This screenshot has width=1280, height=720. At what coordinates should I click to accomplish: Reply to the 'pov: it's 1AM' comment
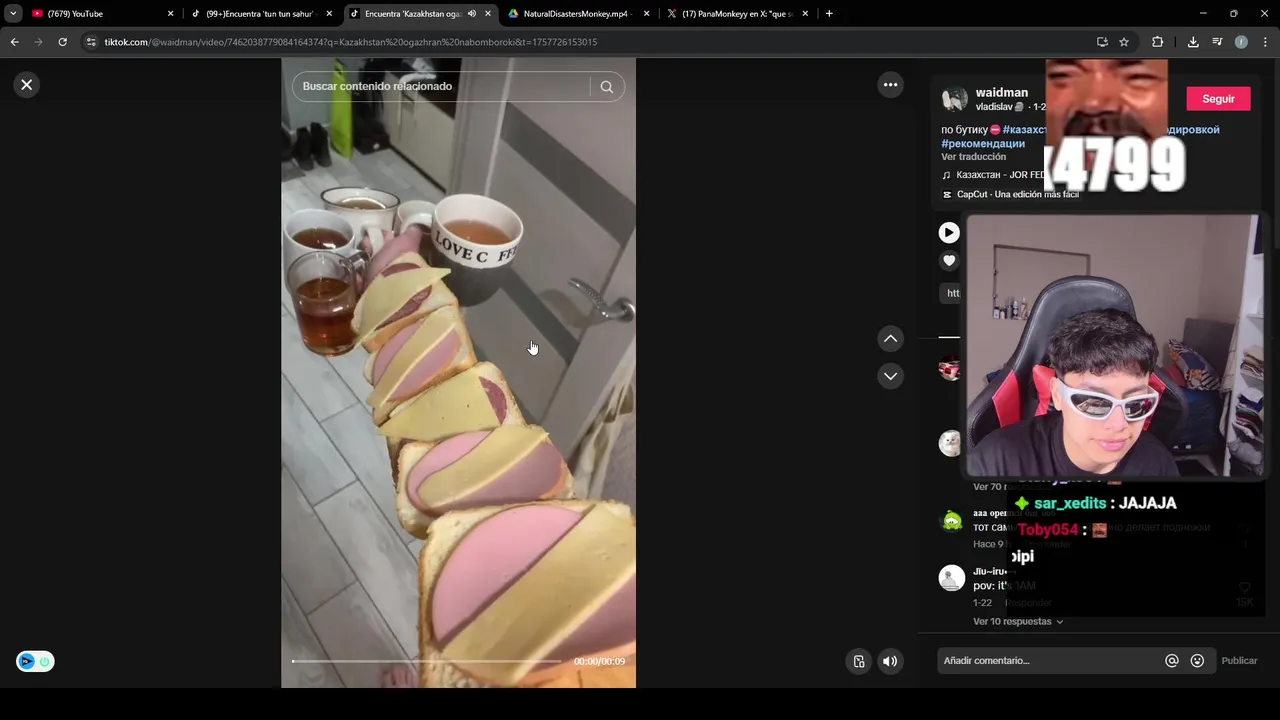pyautogui.click(x=1028, y=604)
